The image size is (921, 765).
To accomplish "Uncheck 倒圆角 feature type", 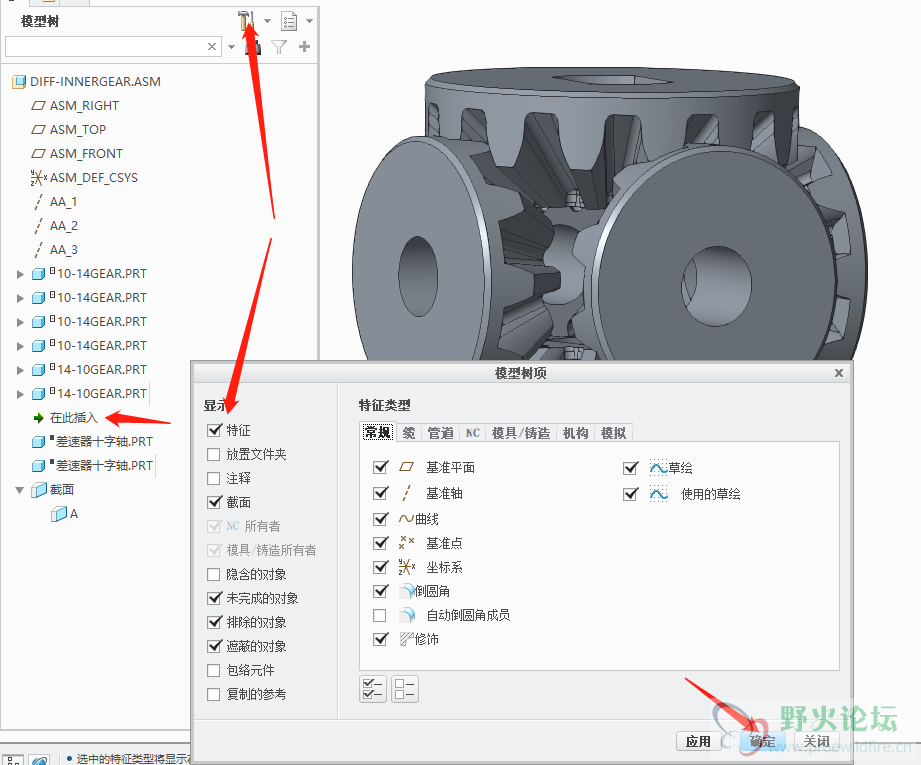I will click(381, 591).
